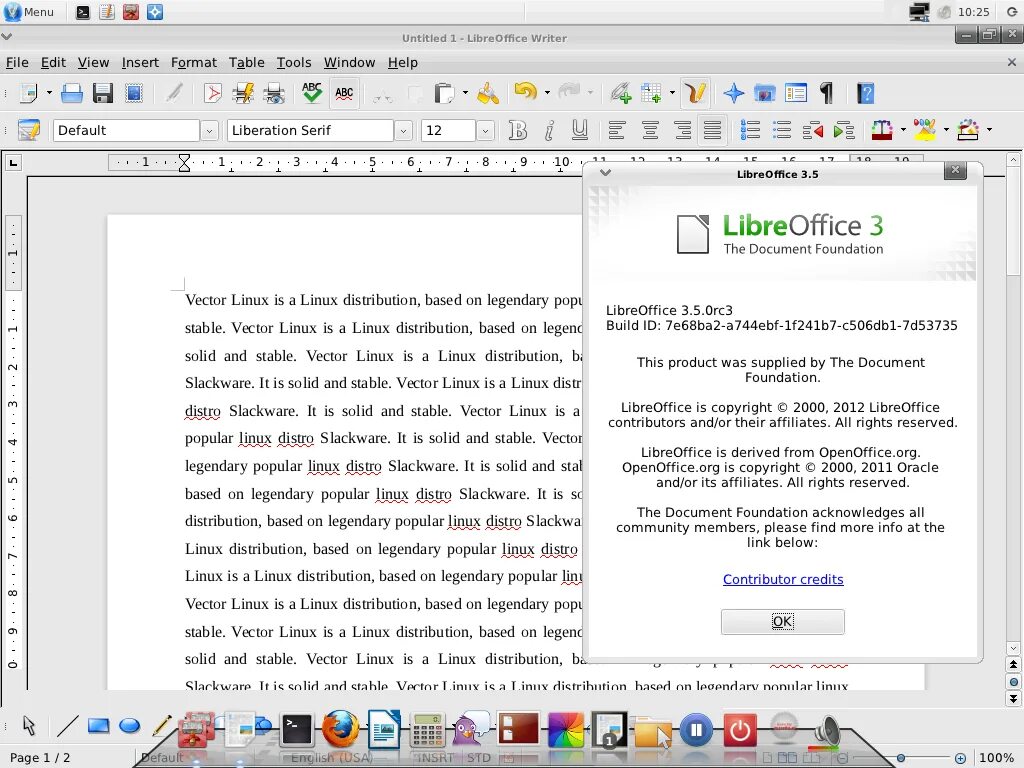Apply Highlighting color swatch
This screenshot has height=768, width=1024.
point(925,130)
